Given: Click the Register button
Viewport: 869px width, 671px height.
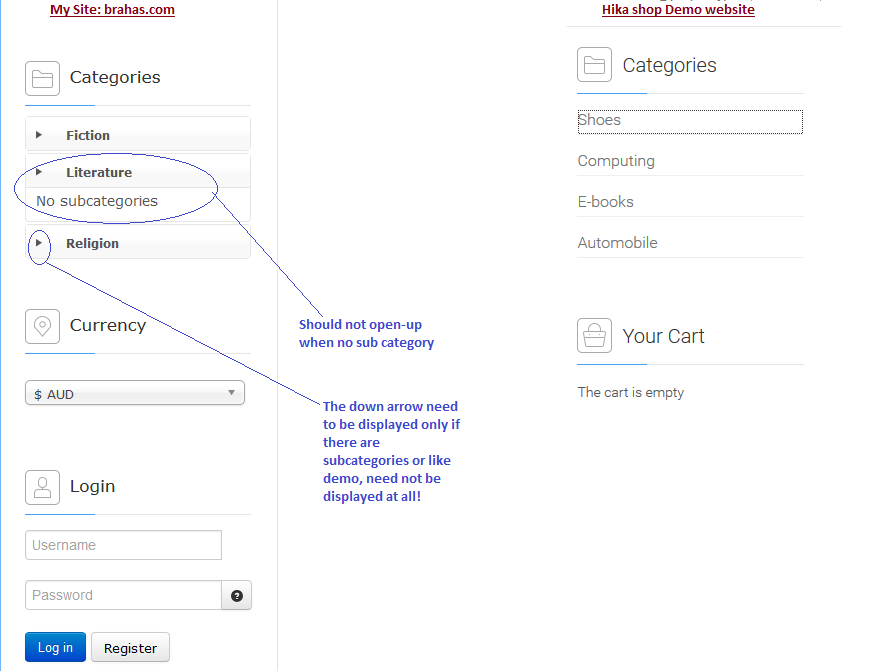Looking at the screenshot, I should (x=130, y=648).
